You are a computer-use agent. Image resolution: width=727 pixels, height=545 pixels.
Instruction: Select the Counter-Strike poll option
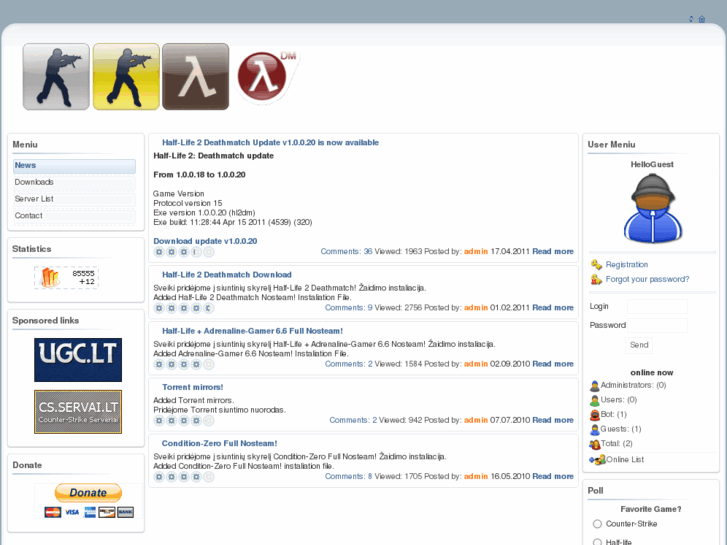pos(597,524)
